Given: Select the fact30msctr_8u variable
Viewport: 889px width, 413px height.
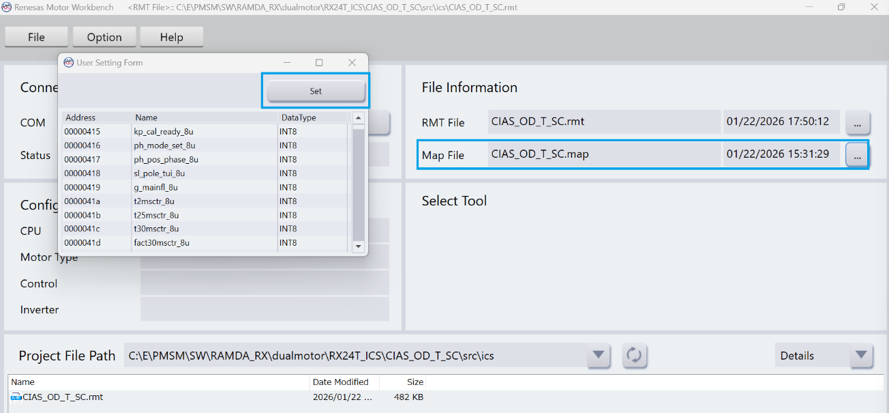Looking at the screenshot, I should pyautogui.click(x=161, y=243).
